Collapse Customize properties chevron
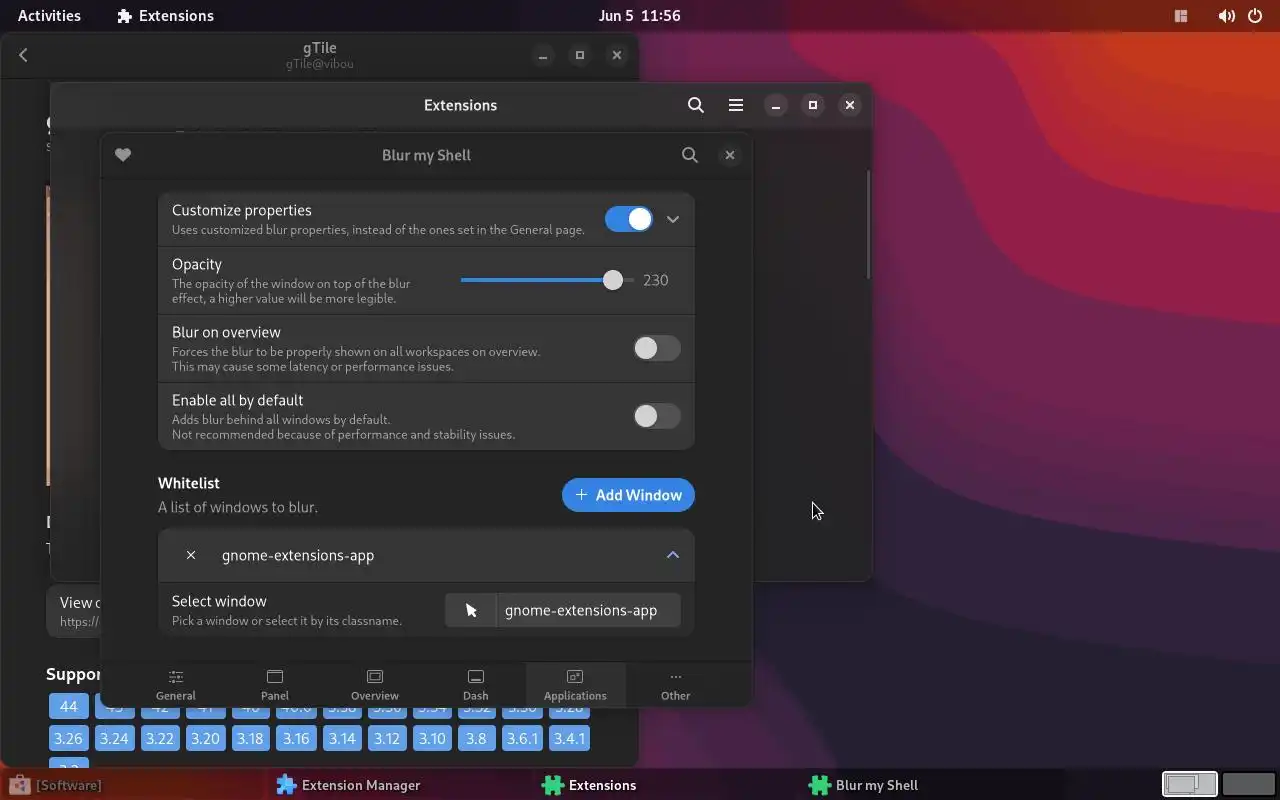1280x800 pixels. click(x=673, y=219)
